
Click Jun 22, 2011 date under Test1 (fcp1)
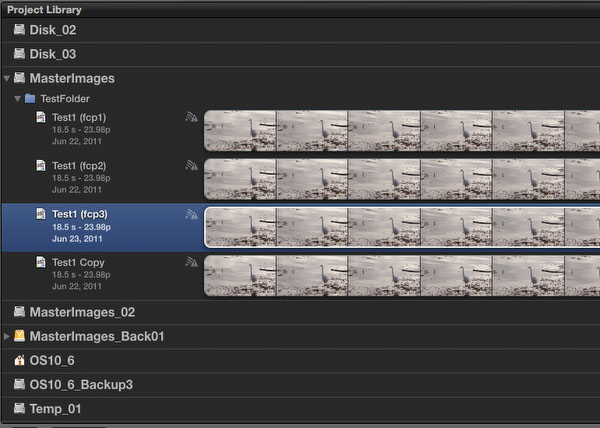[77, 141]
